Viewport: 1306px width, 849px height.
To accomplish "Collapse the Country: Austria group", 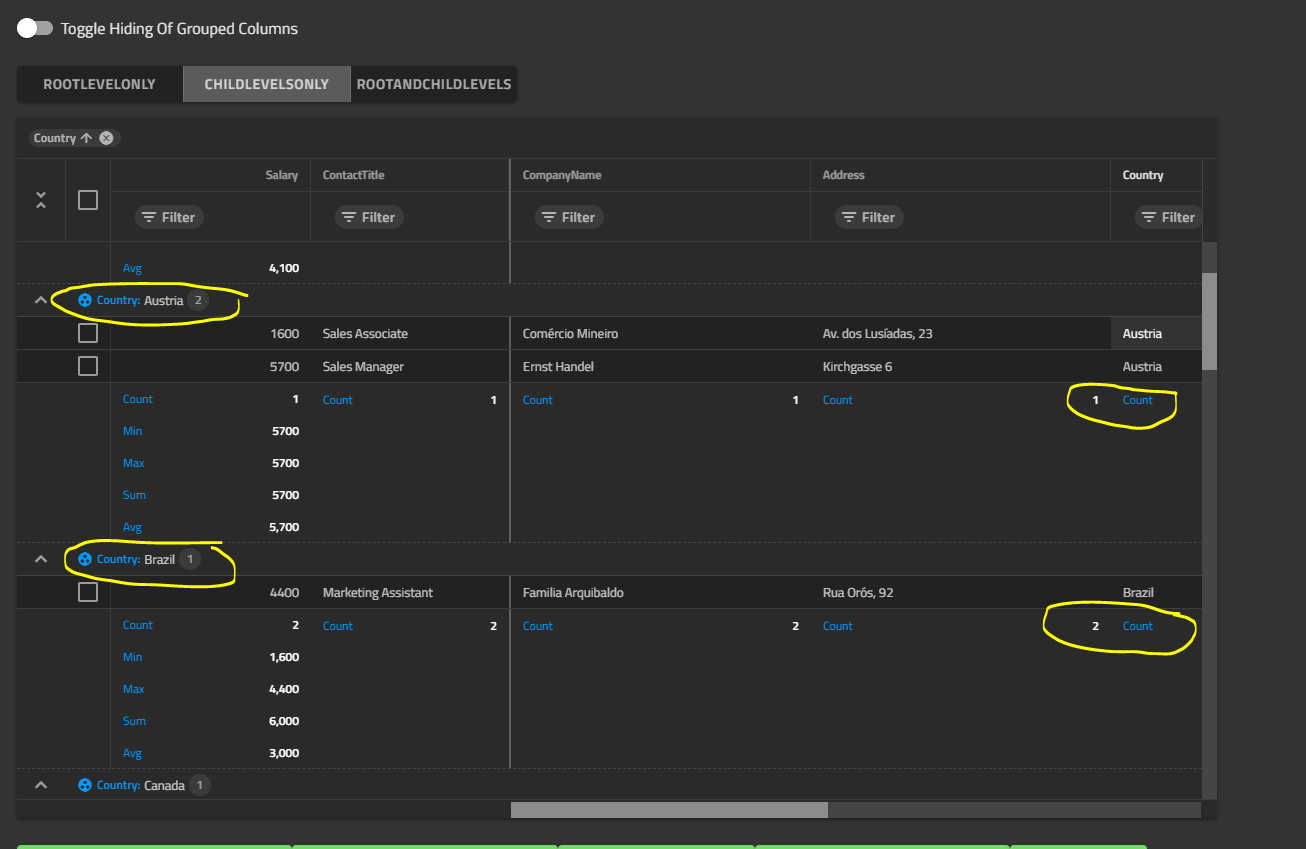I will 40,298.
